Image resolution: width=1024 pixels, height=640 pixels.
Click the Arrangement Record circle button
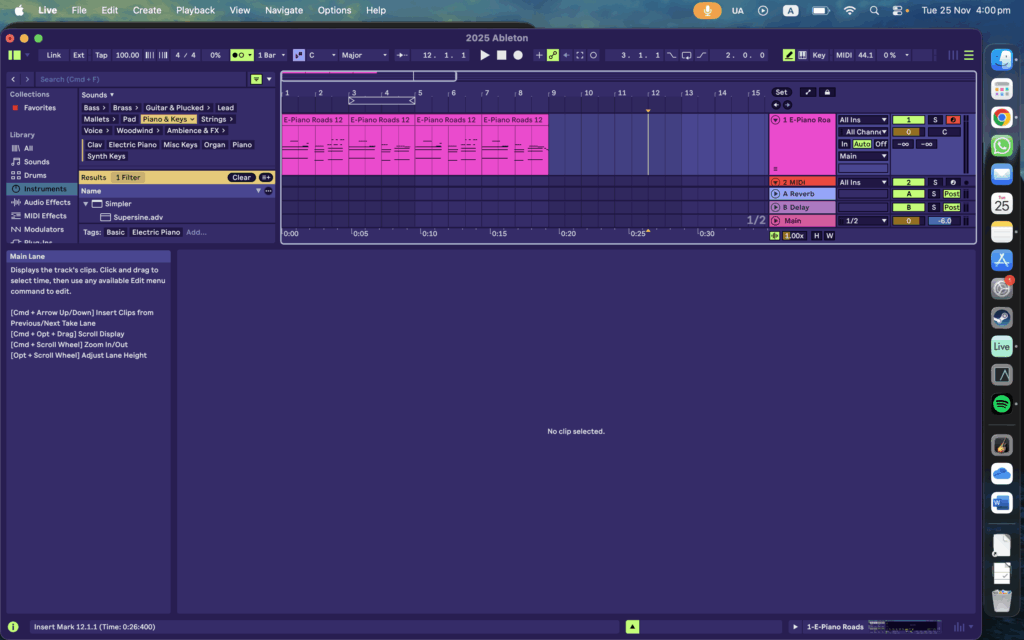pos(518,55)
